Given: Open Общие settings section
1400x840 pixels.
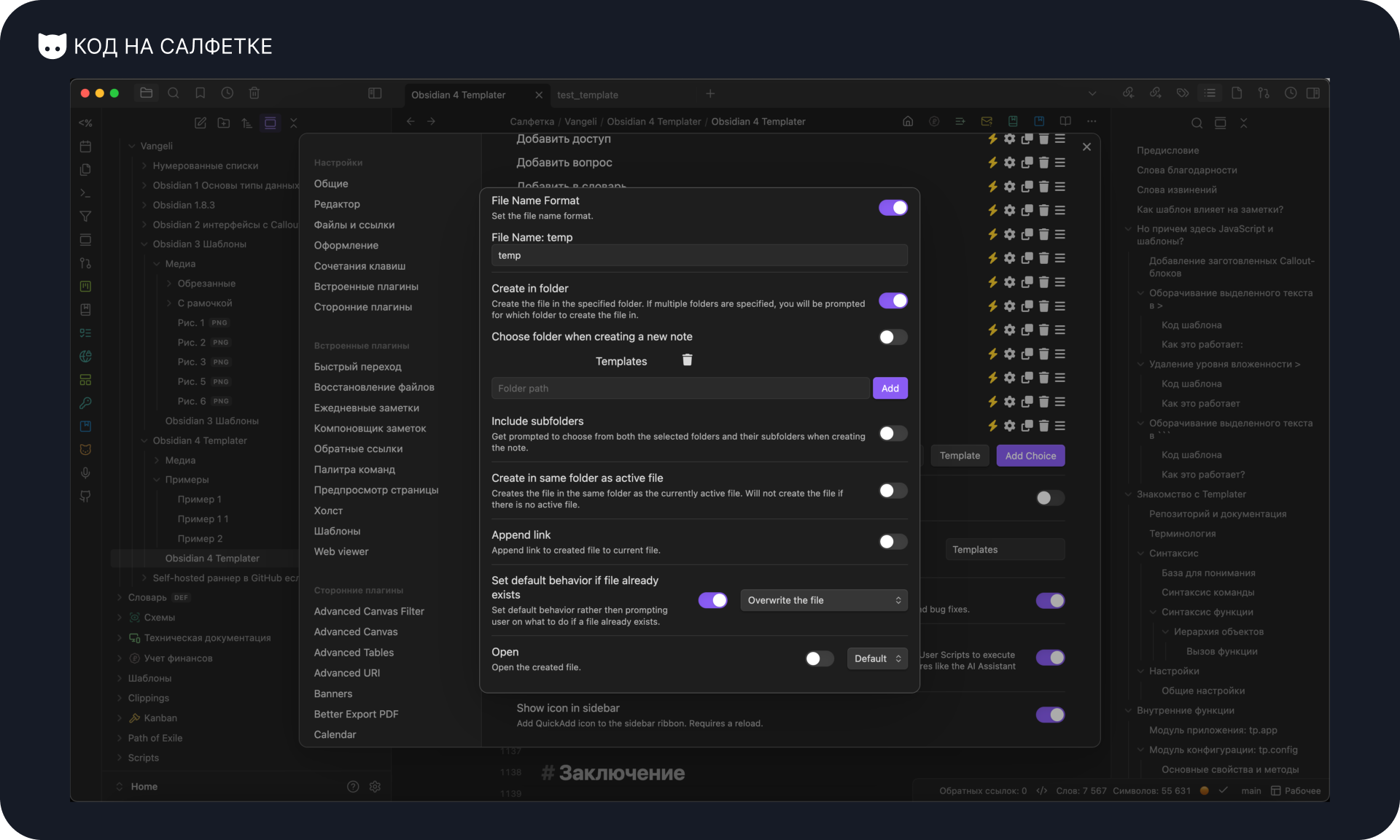Looking at the screenshot, I should pyautogui.click(x=331, y=184).
